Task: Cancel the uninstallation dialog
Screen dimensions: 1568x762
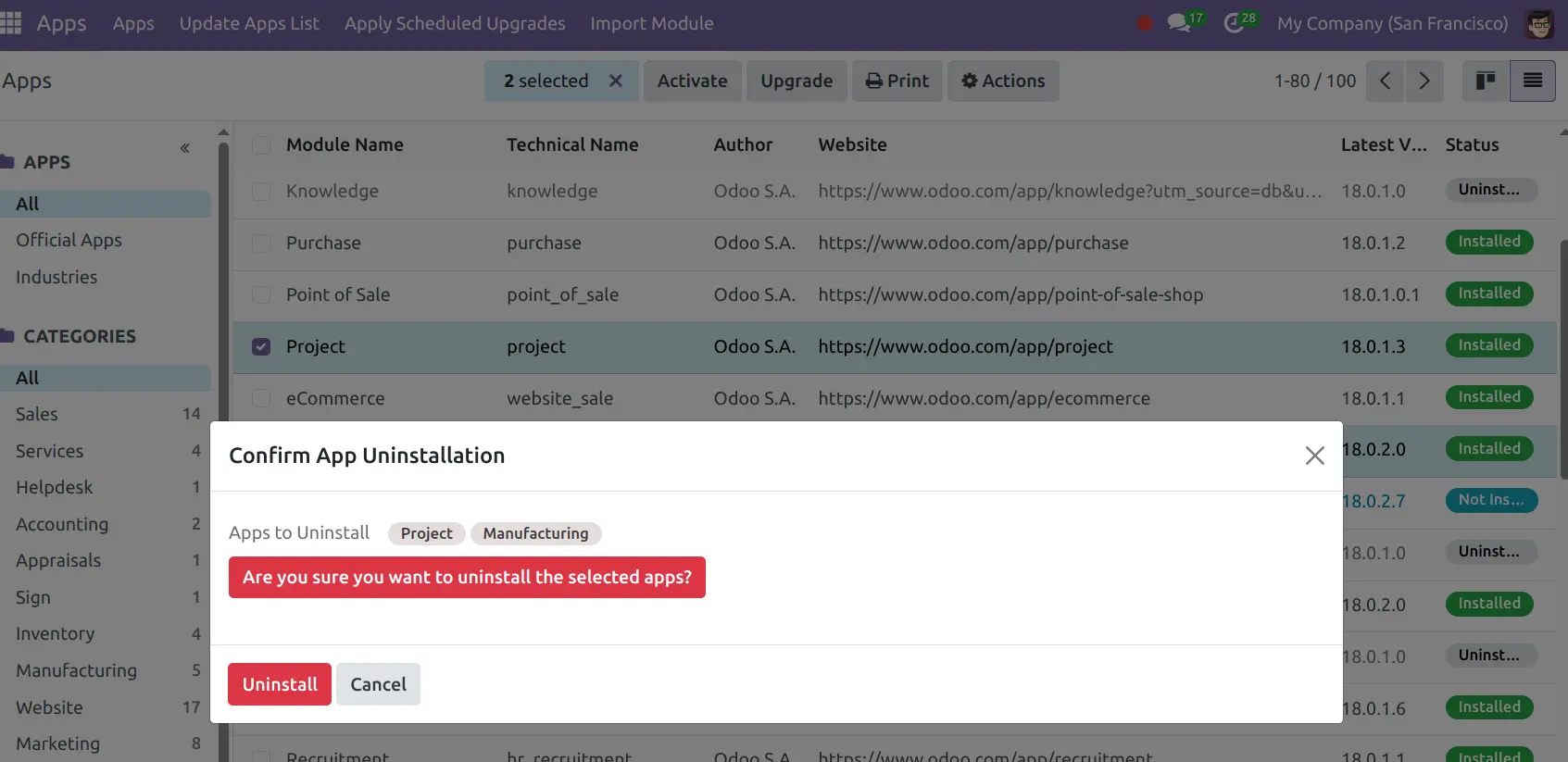Action: pyautogui.click(x=378, y=684)
